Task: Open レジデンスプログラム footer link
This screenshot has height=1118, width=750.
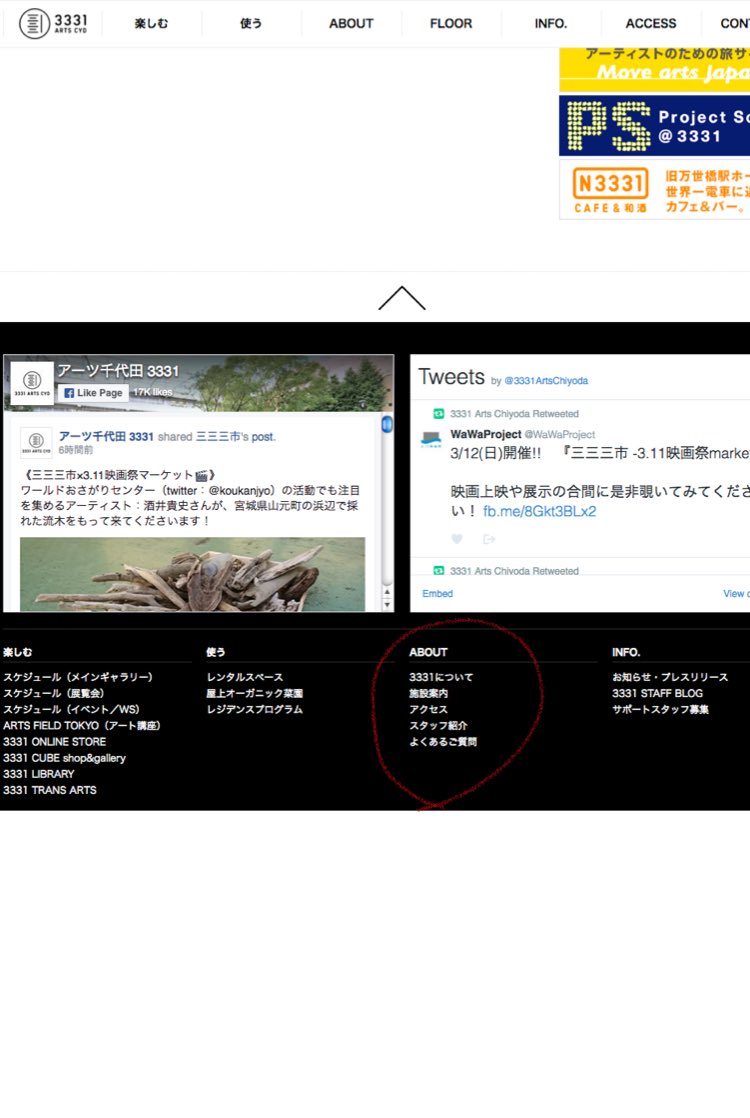Action: click(255, 709)
